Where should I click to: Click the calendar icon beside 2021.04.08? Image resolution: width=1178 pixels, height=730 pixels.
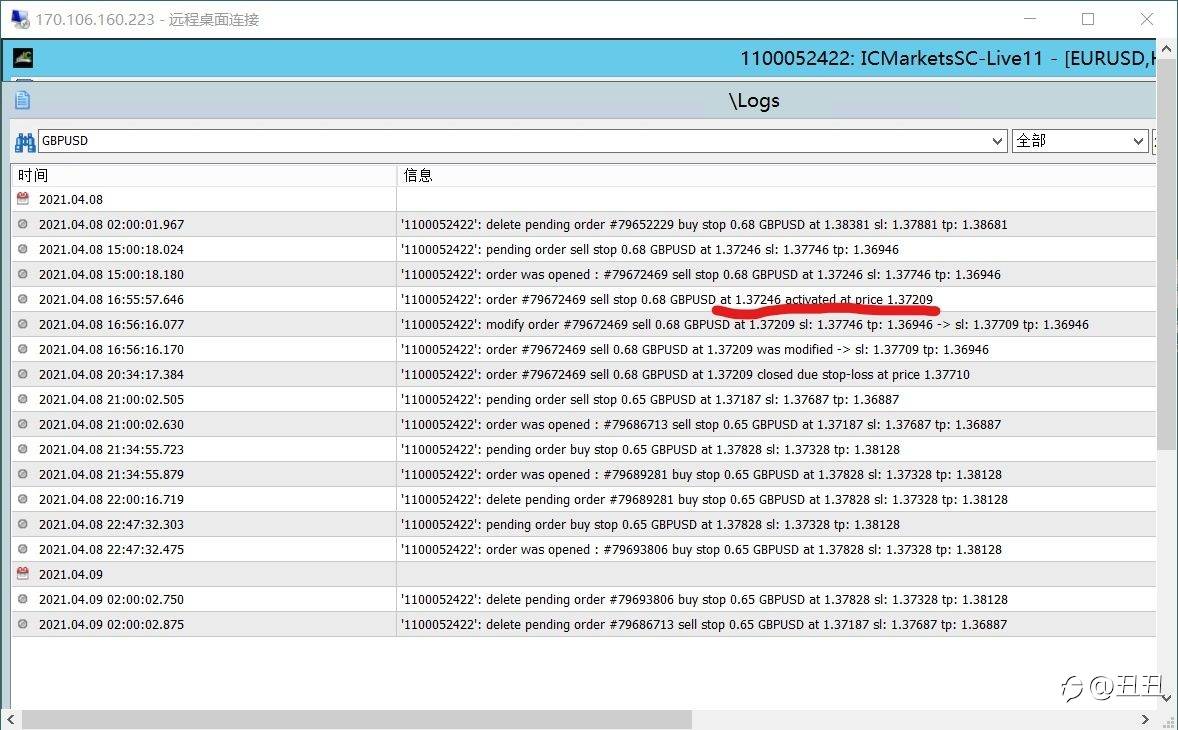point(23,199)
